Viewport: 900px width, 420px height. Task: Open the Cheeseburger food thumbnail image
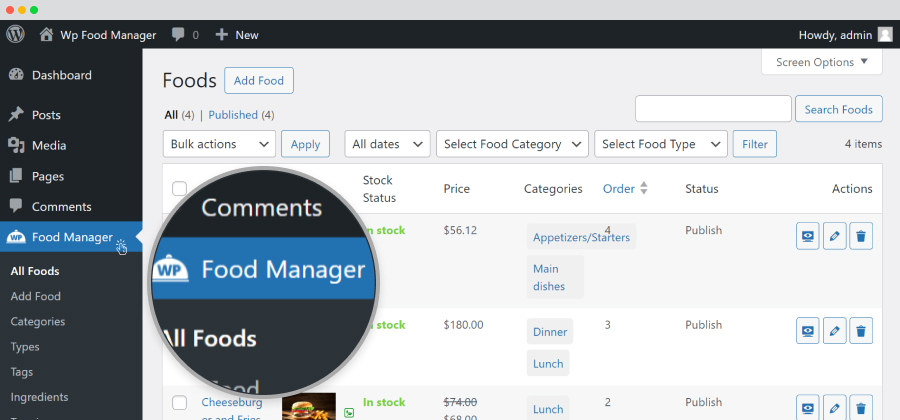309,406
